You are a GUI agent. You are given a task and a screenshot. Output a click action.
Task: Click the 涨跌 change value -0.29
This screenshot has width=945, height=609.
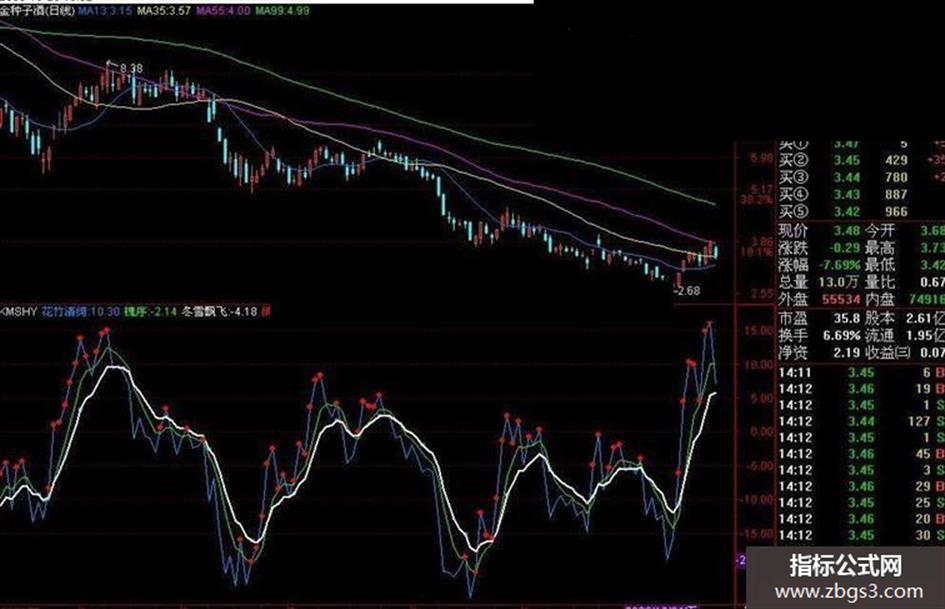pyautogui.click(x=844, y=247)
